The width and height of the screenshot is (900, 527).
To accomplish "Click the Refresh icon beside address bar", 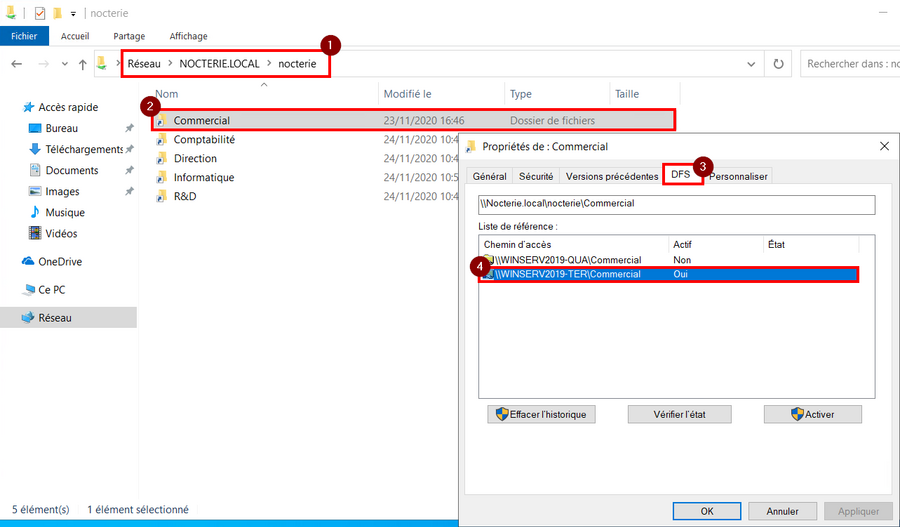I will pos(778,64).
